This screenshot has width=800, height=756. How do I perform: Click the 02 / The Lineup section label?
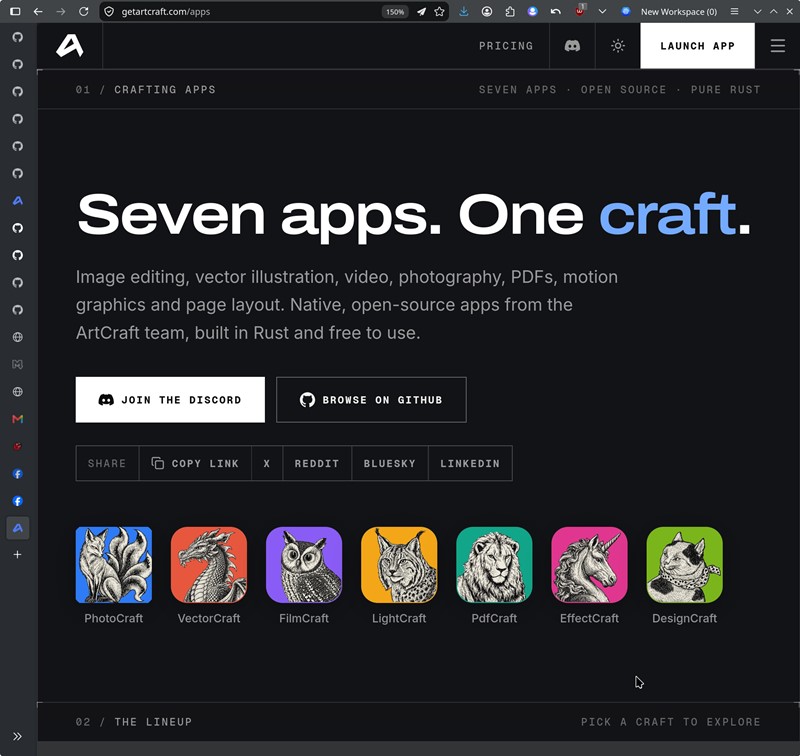(x=134, y=722)
